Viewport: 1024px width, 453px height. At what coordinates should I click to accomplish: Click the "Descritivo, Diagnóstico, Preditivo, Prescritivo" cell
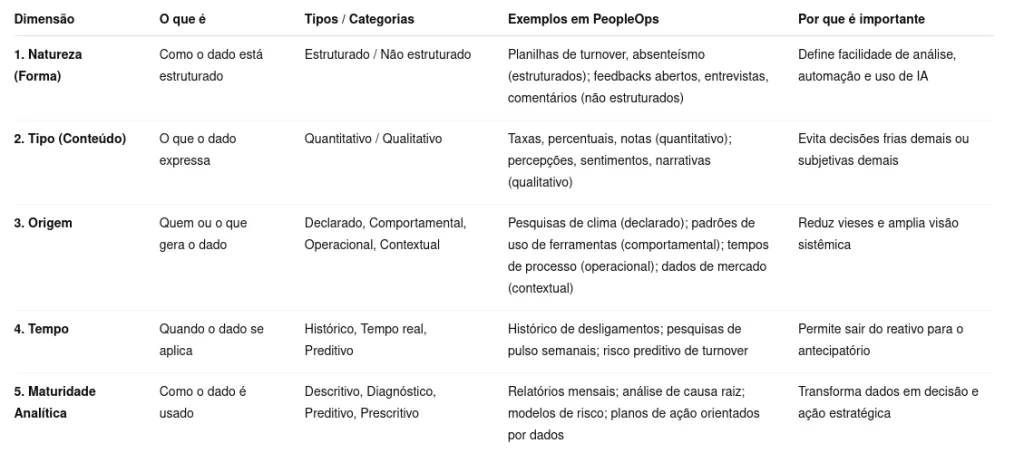[x=370, y=402]
